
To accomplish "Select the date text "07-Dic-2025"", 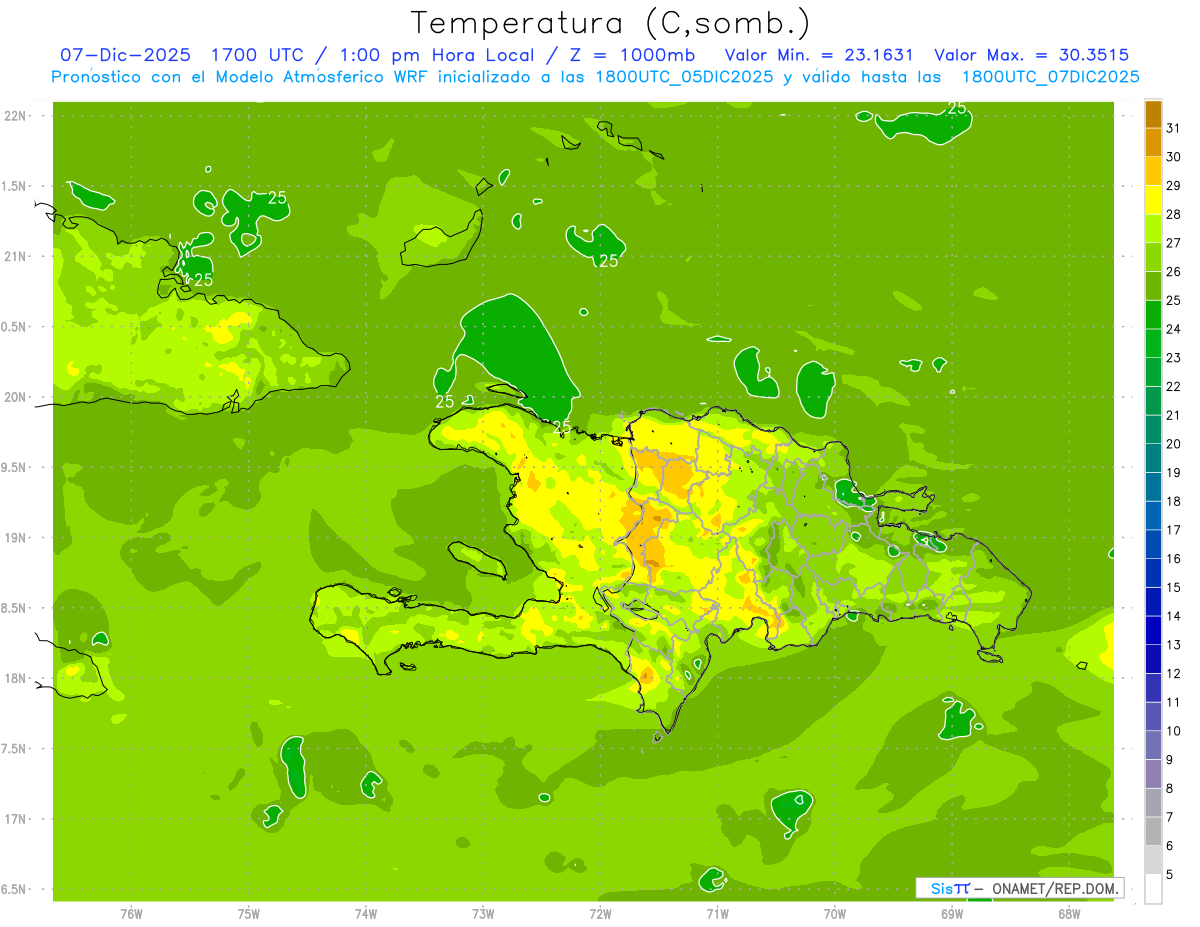I will [x=126, y=55].
